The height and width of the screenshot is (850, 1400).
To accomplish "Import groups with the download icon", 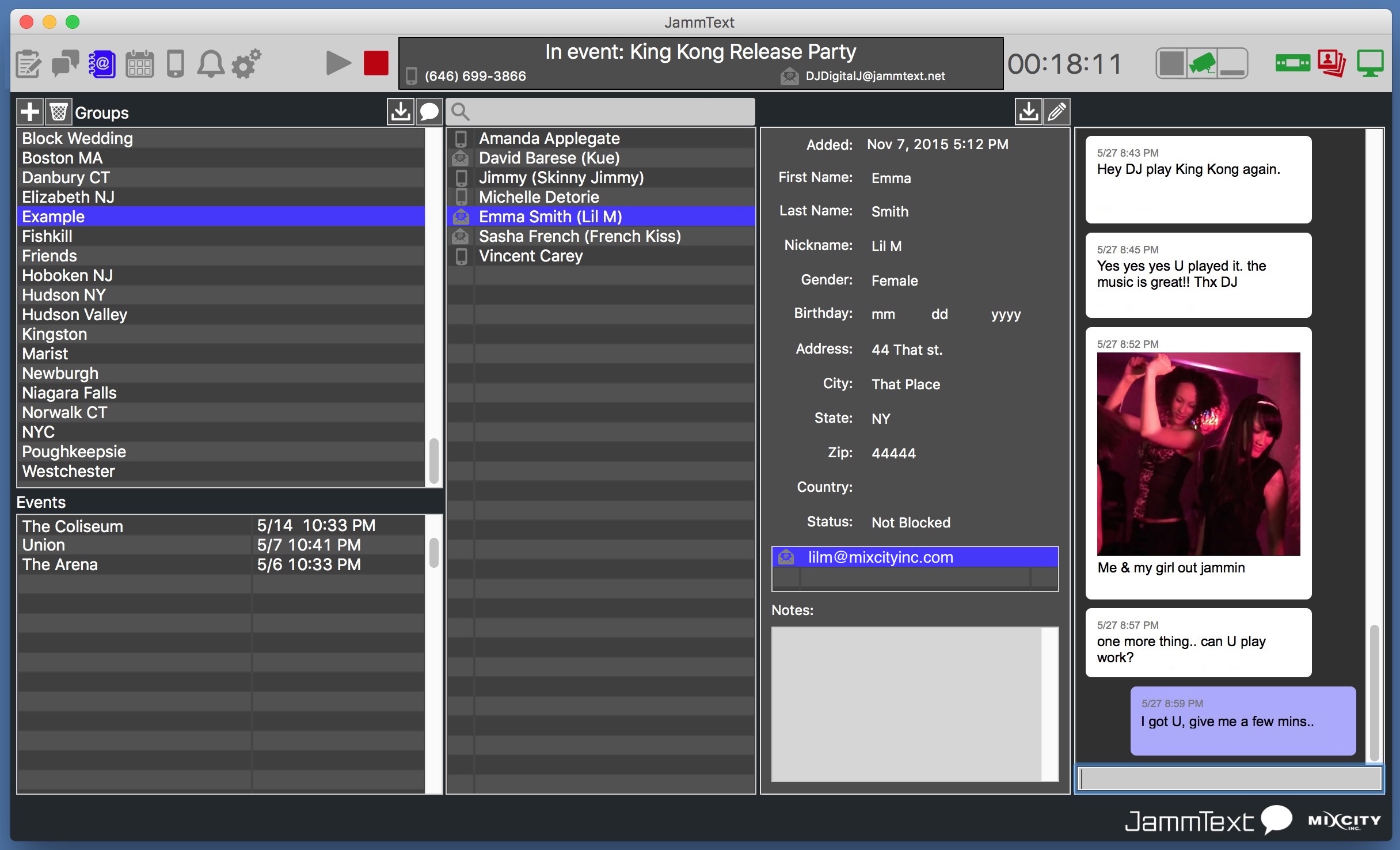I will point(401,112).
